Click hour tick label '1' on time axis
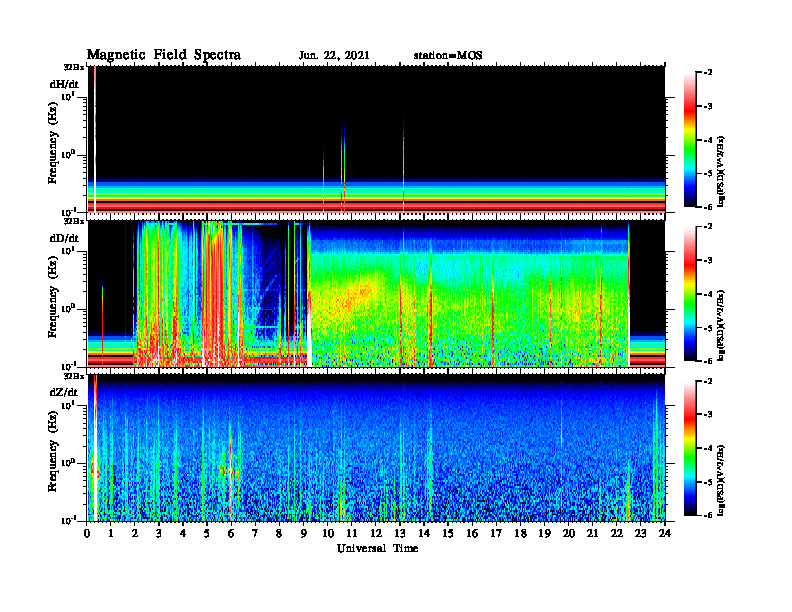This screenshot has width=792, height=612. tap(111, 534)
